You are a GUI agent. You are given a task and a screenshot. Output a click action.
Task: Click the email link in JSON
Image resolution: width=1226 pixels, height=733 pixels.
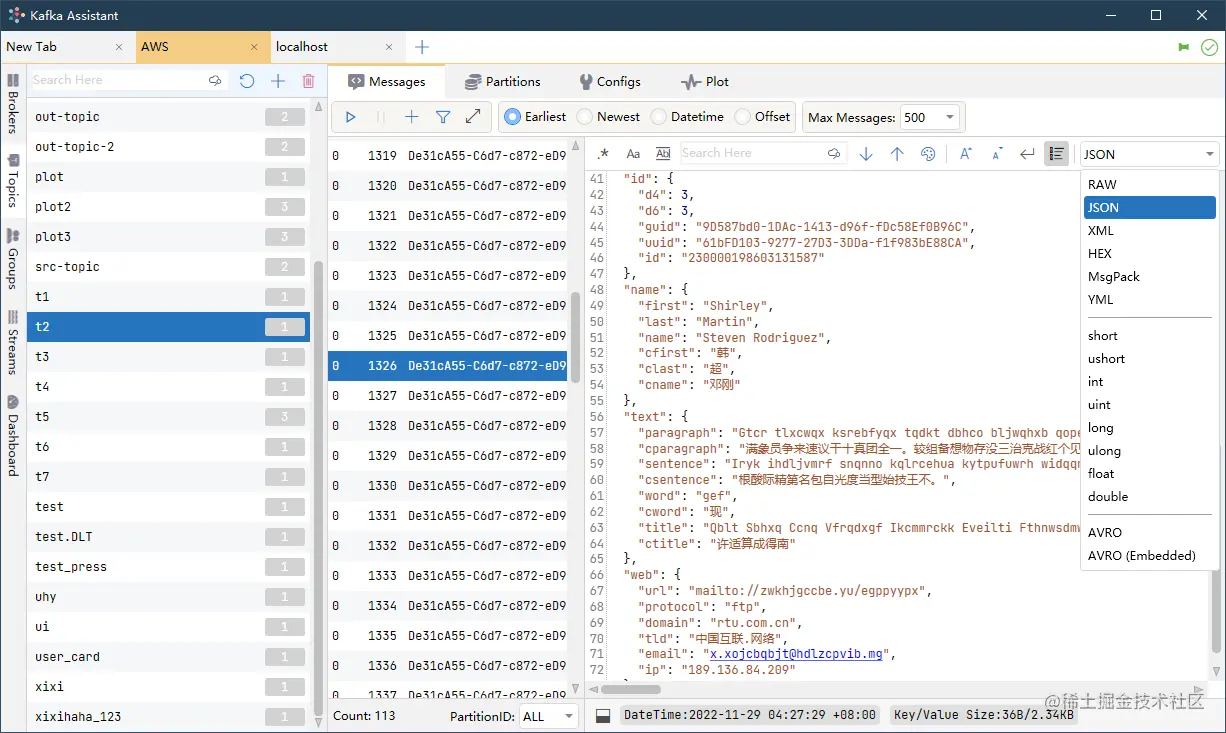point(795,654)
